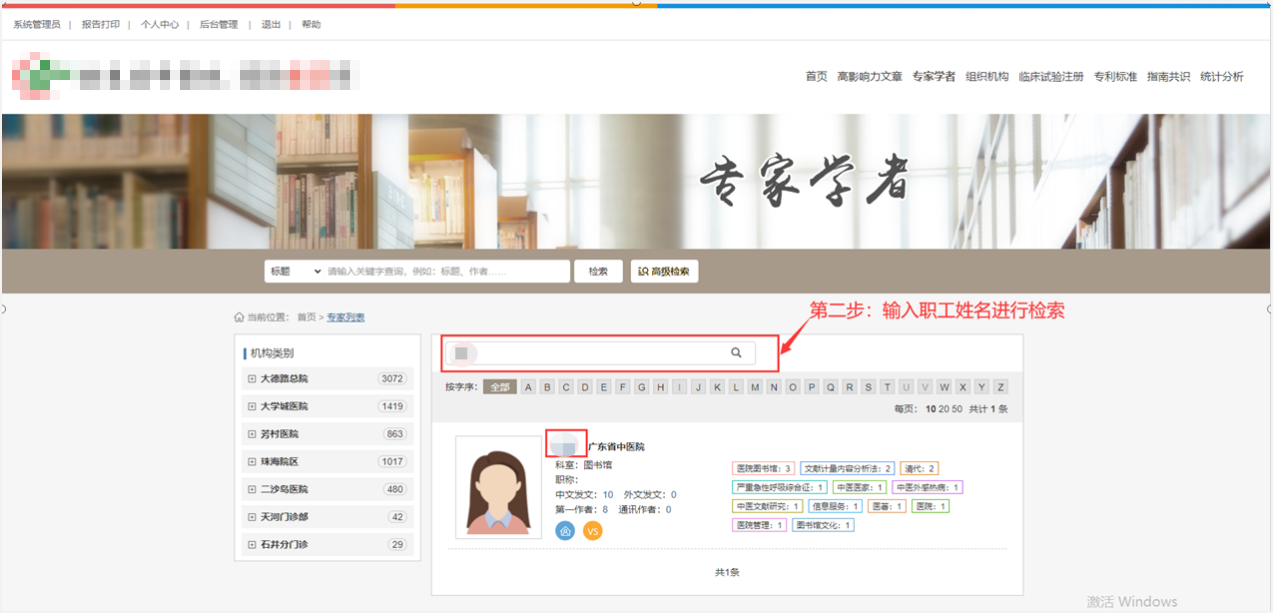Expand the 大学城医院 category
The image size is (1274, 614).
252,407
